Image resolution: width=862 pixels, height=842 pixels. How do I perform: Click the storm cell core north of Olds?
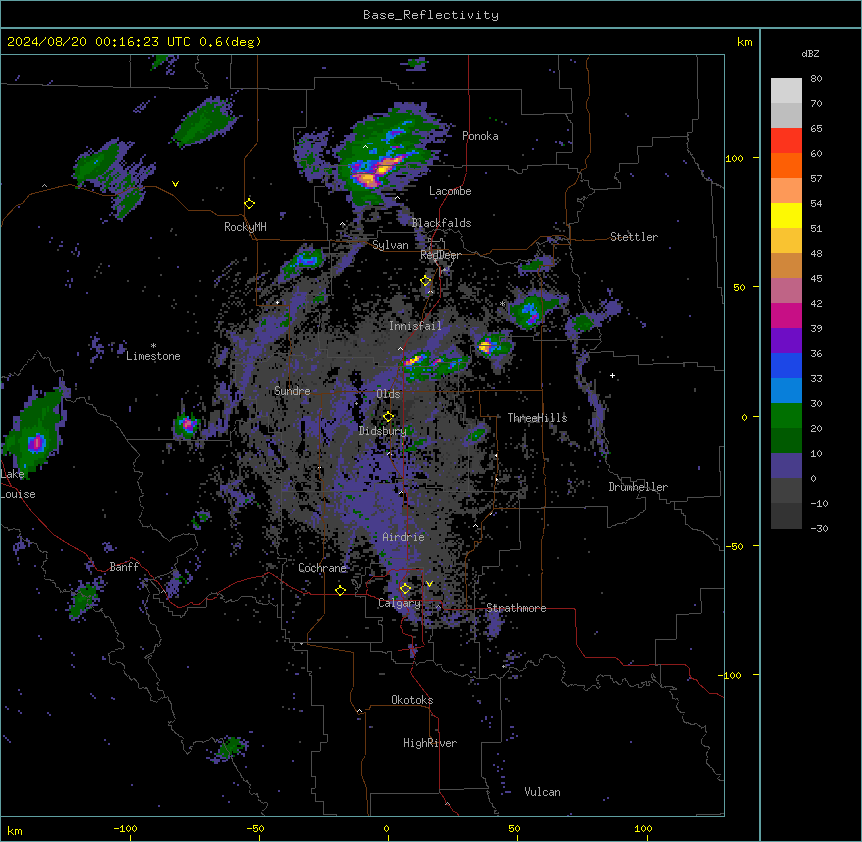click(x=414, y=361)
